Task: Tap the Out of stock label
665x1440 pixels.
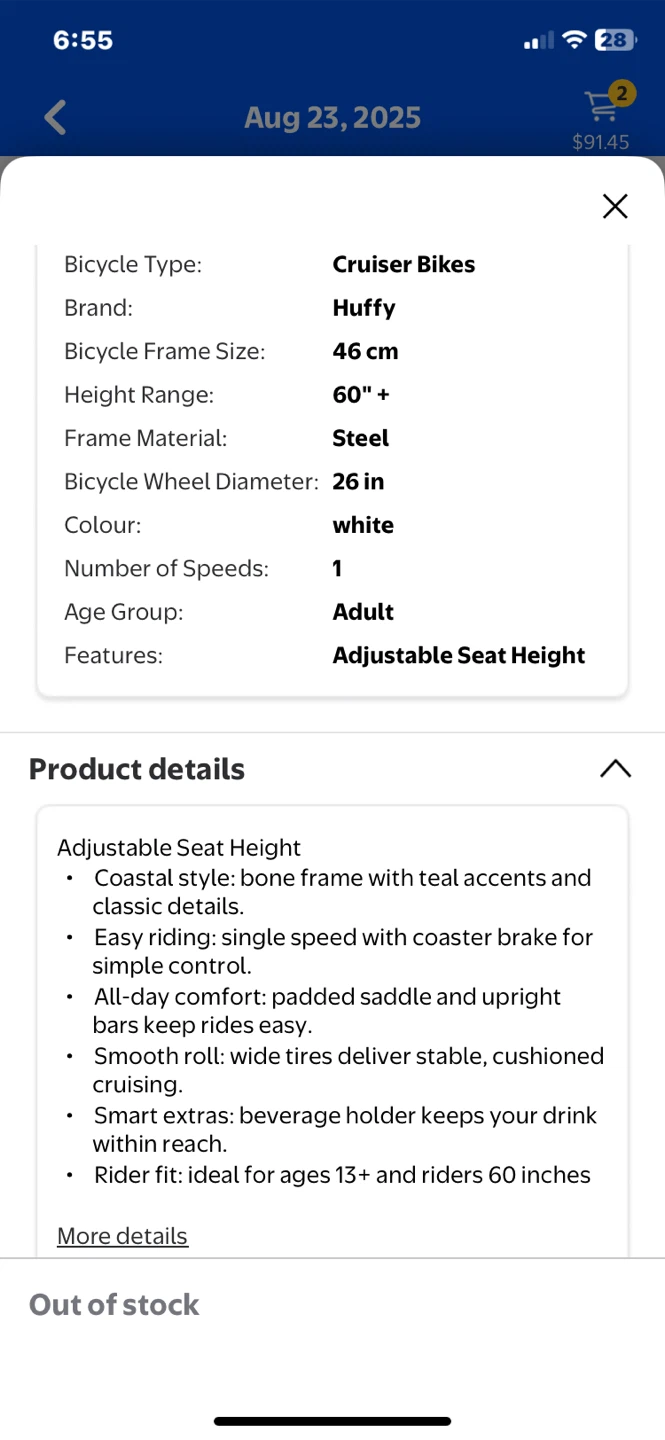Action: (114, 1304)
